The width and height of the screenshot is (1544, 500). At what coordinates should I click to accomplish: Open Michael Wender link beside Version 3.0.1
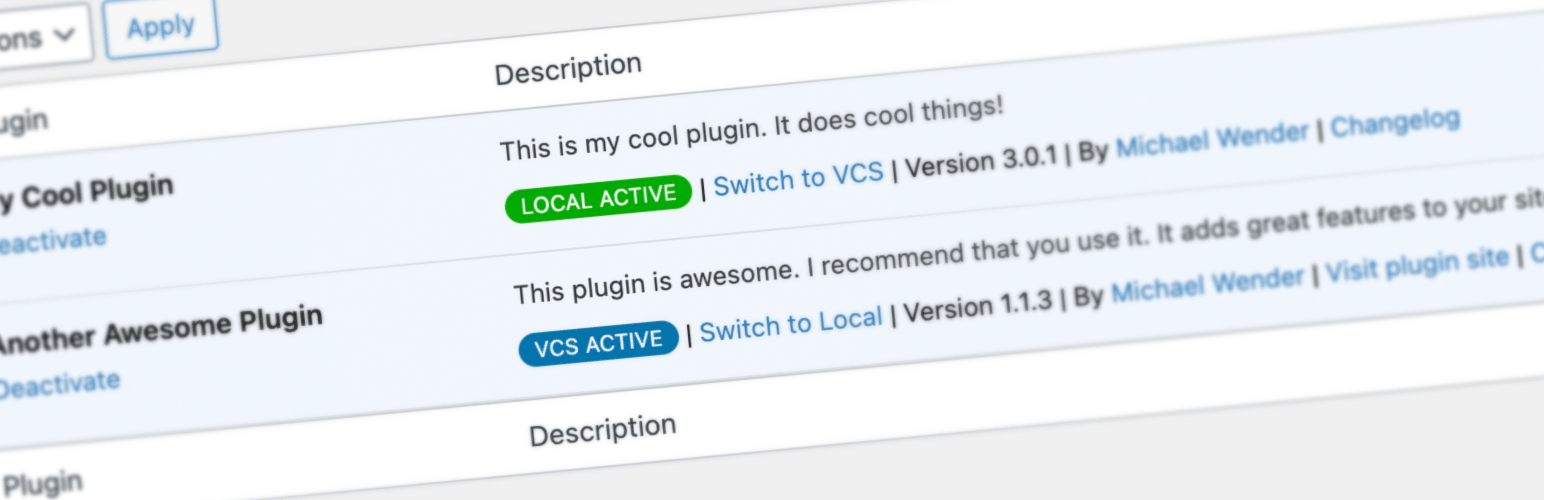pyautogui.click(x=1212, y=140)
